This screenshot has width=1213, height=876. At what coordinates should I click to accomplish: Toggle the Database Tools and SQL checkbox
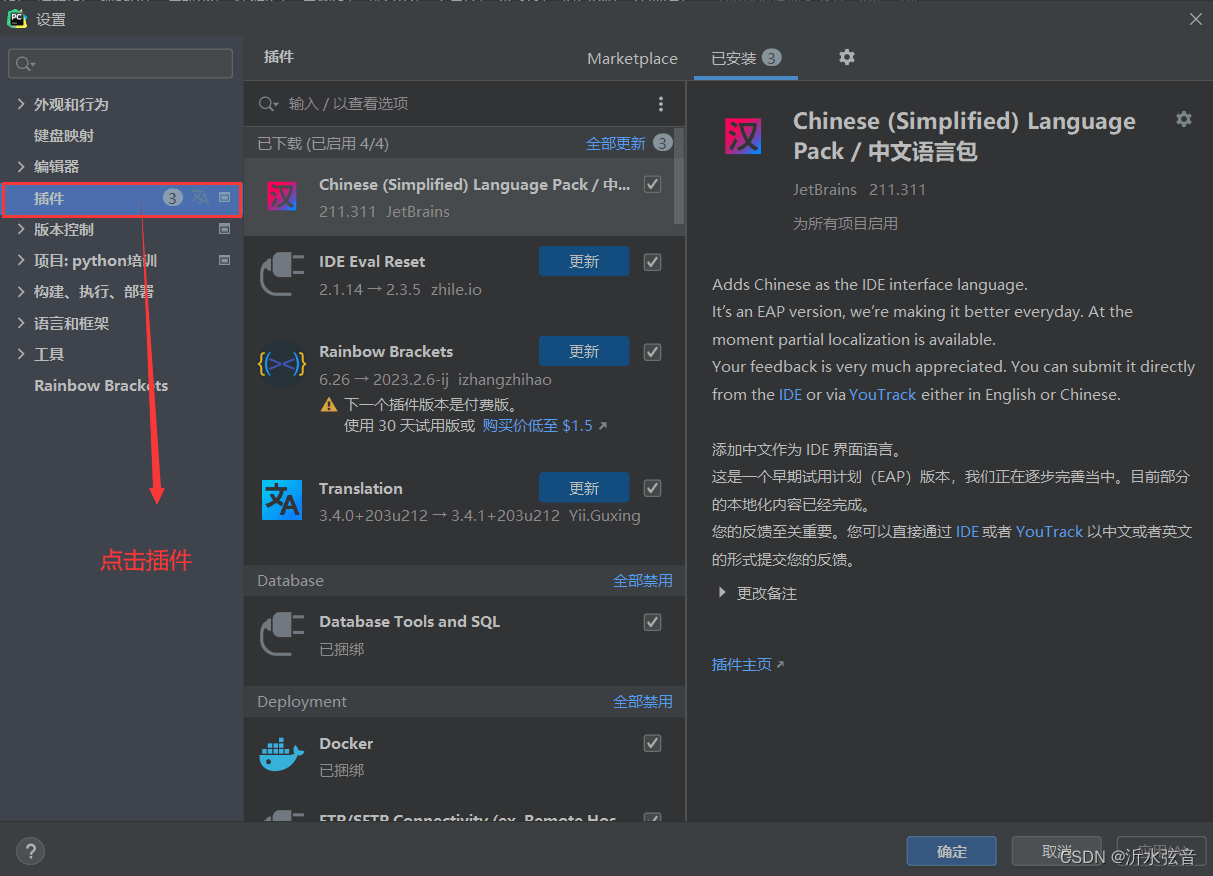click(x=653, y=622)
